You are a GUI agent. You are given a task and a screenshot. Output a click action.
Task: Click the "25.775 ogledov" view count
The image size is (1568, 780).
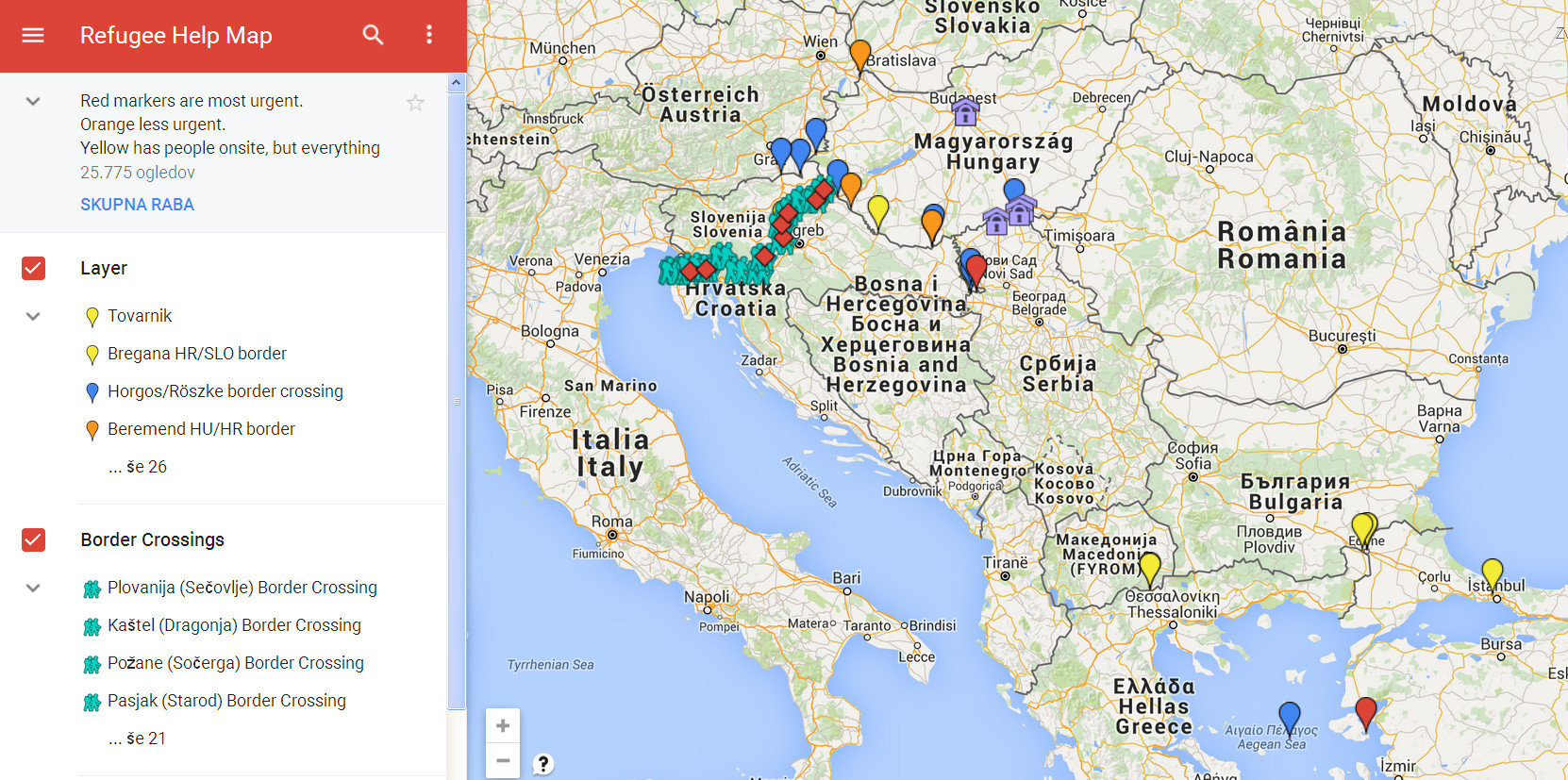(138, 173)
